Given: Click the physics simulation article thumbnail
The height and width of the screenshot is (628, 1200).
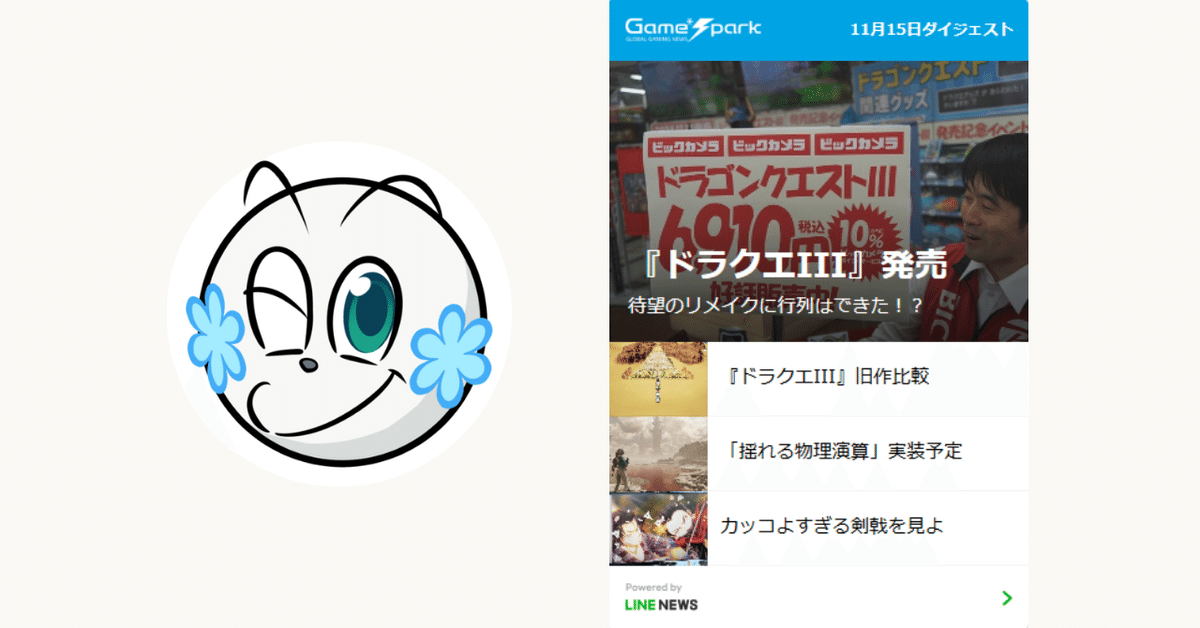Looking at the screenshot, I should click(x=658, y=453).
